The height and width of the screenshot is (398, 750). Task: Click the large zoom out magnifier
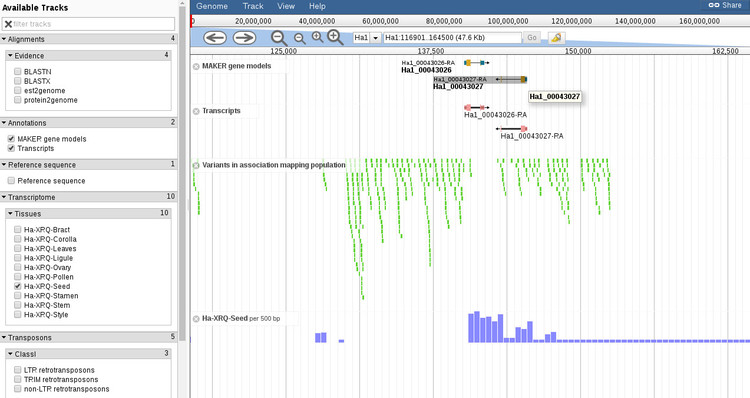pos(279,38)
